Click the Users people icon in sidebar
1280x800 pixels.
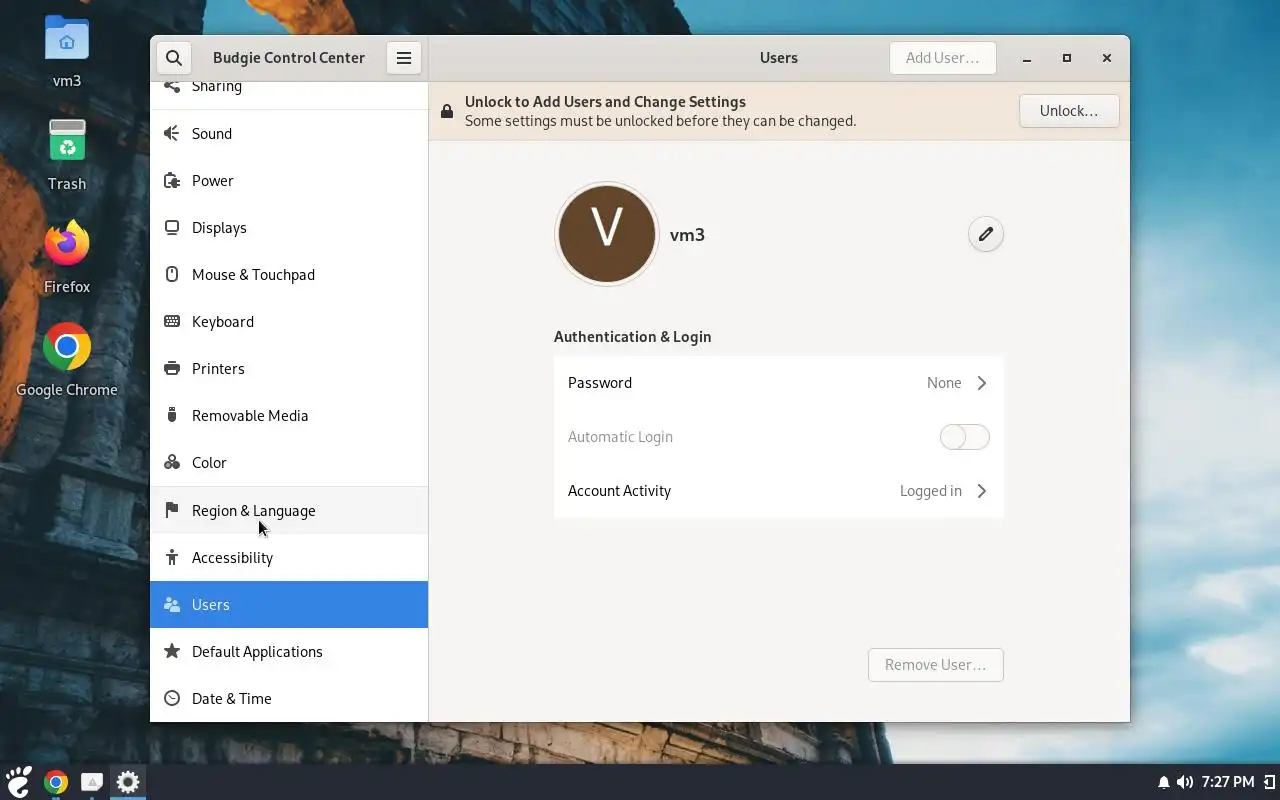(x=172, y=604)
